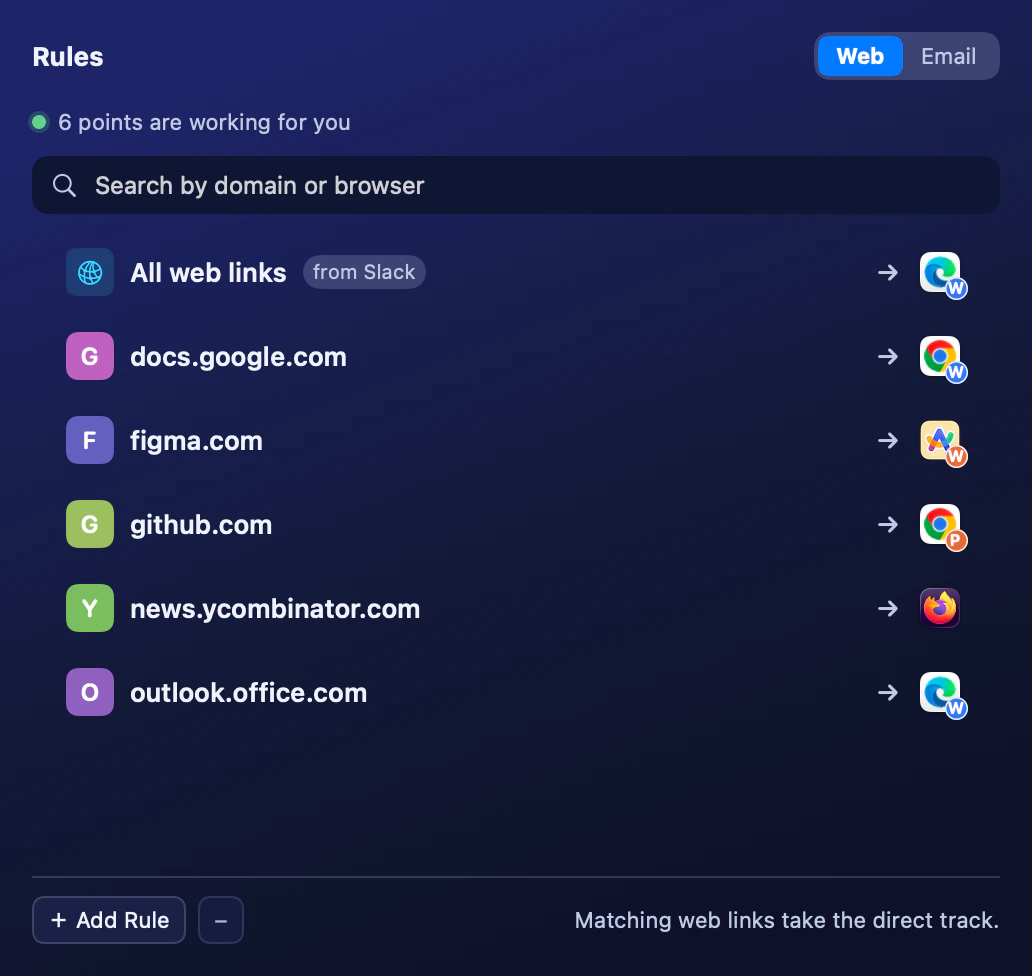Click the arrow in the github.com row

(x=888, y=525)
